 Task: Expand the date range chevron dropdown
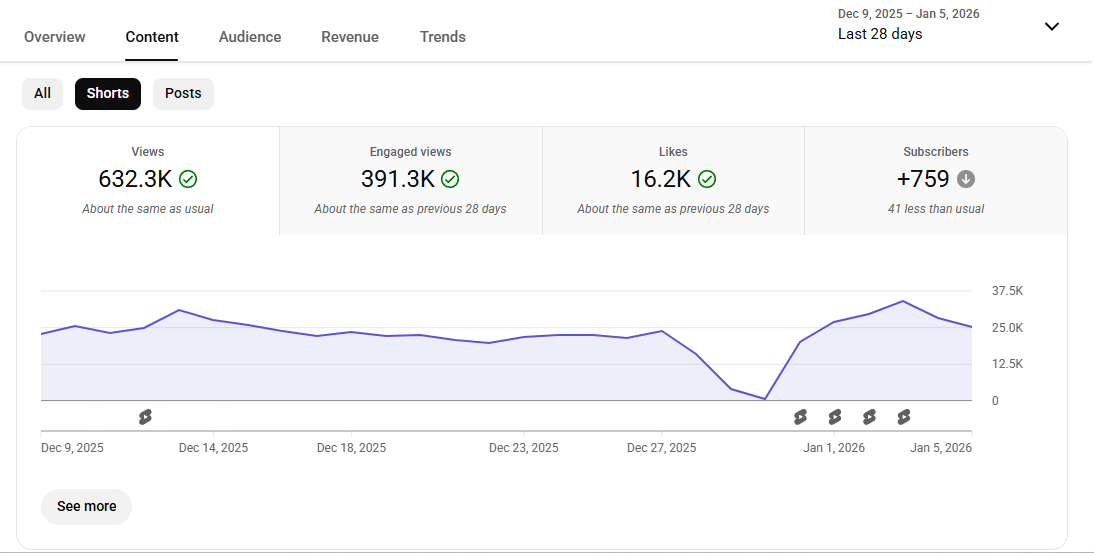coord(1051,27)
